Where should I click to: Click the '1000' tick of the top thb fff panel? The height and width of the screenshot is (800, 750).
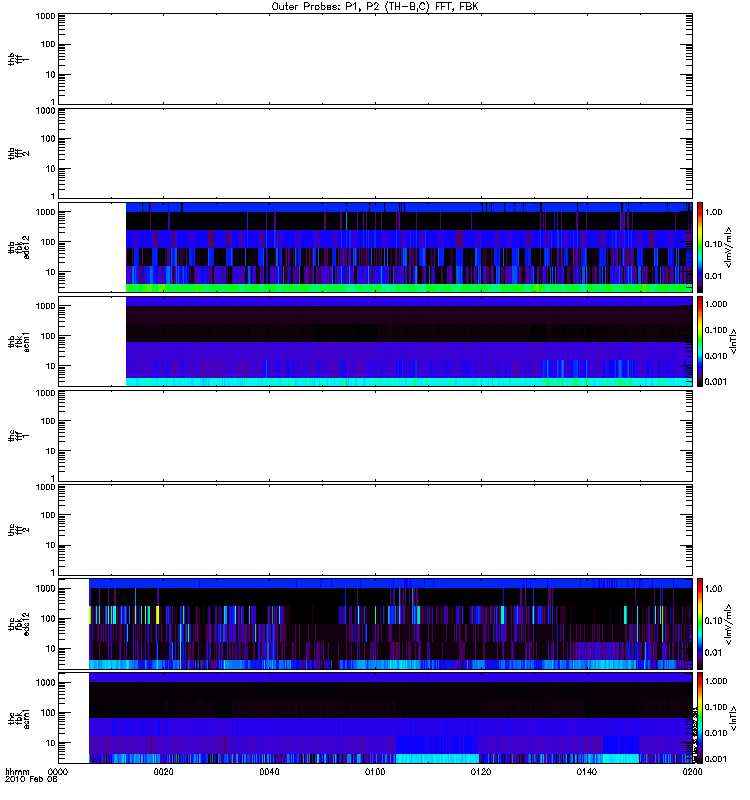pos(45,16)
